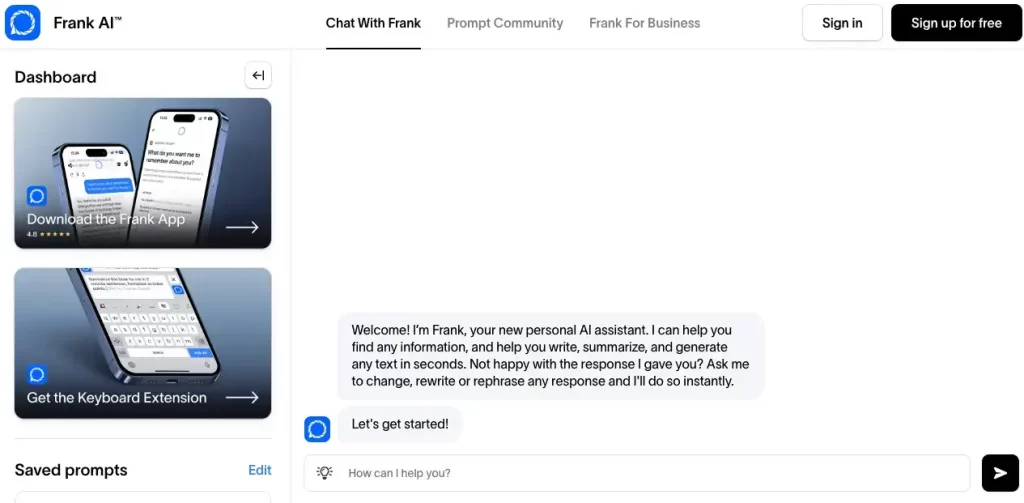Image resolution: width=1024 pixels, height=503 pixels.
Task: Switch to Prompt Community tab
Action: tap(505, 23)
